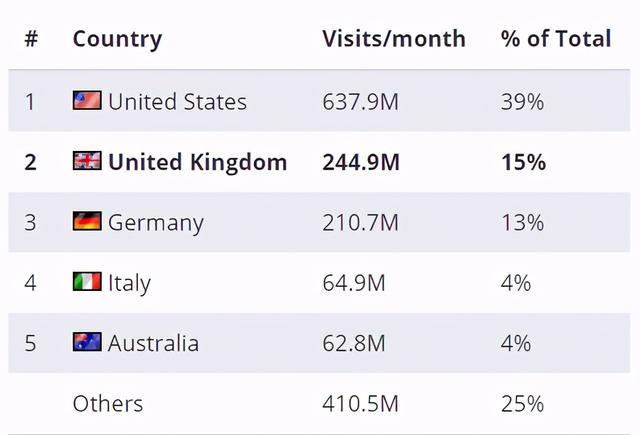Viewport: 640px width, 435px height.
Task: Open the United States country link
Action: (x=177, y=101)
